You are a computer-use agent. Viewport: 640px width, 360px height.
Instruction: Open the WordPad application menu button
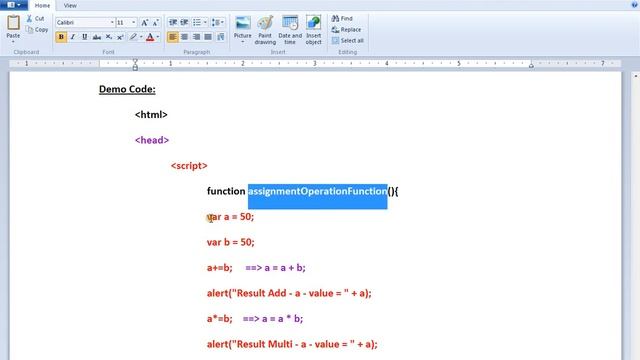click(13, 5)
